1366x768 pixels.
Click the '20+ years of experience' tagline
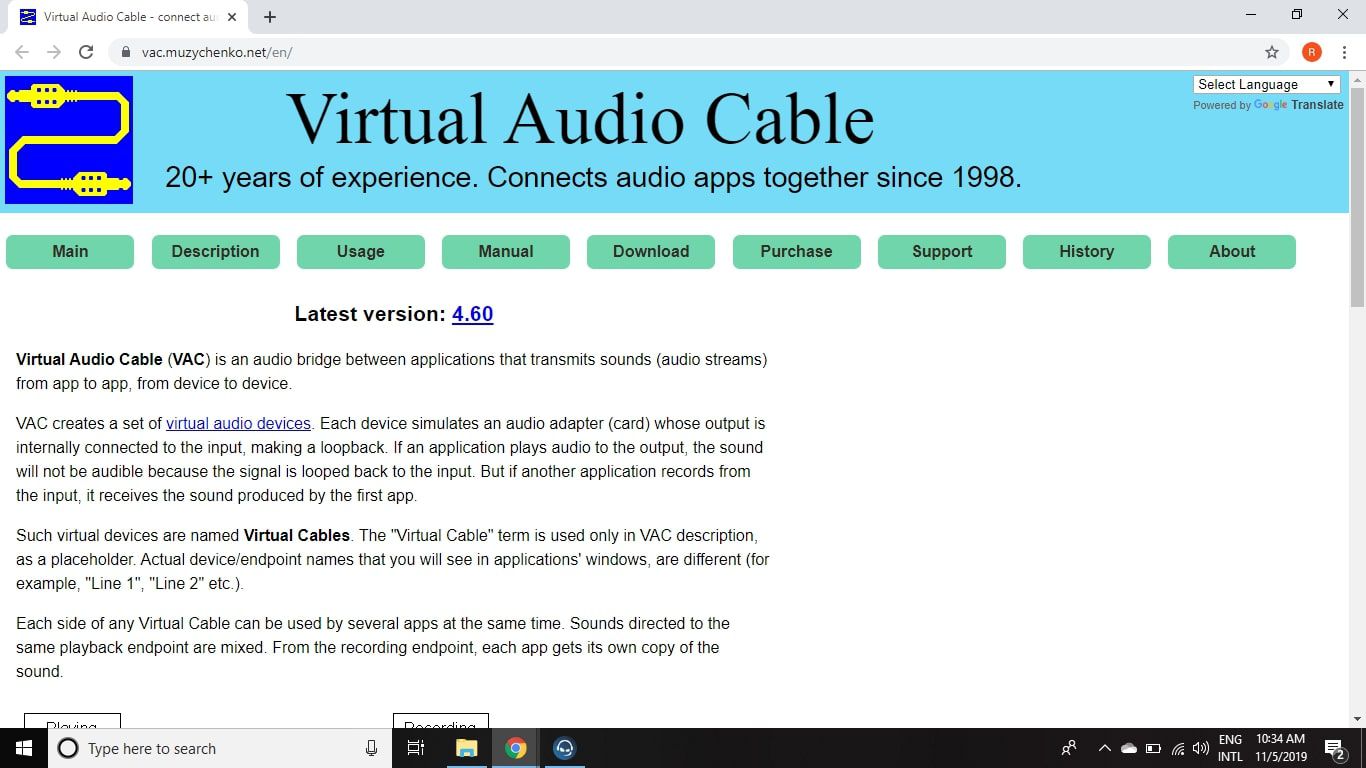(x=593, y=178)
